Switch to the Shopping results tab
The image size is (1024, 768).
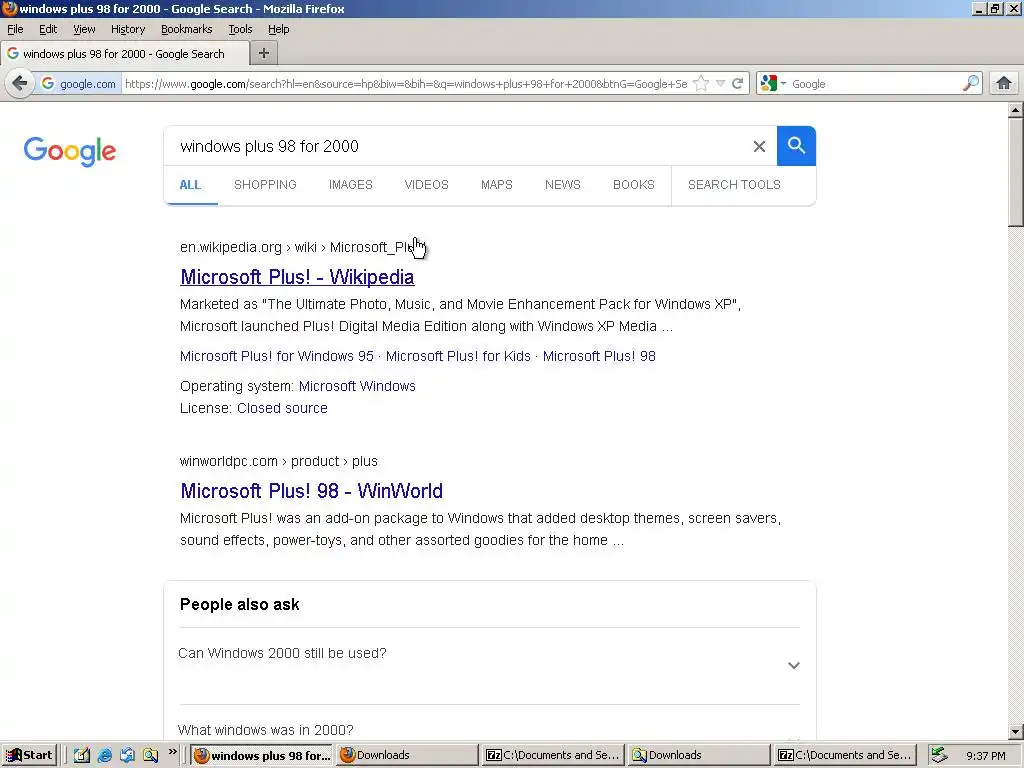coord(265,185)
